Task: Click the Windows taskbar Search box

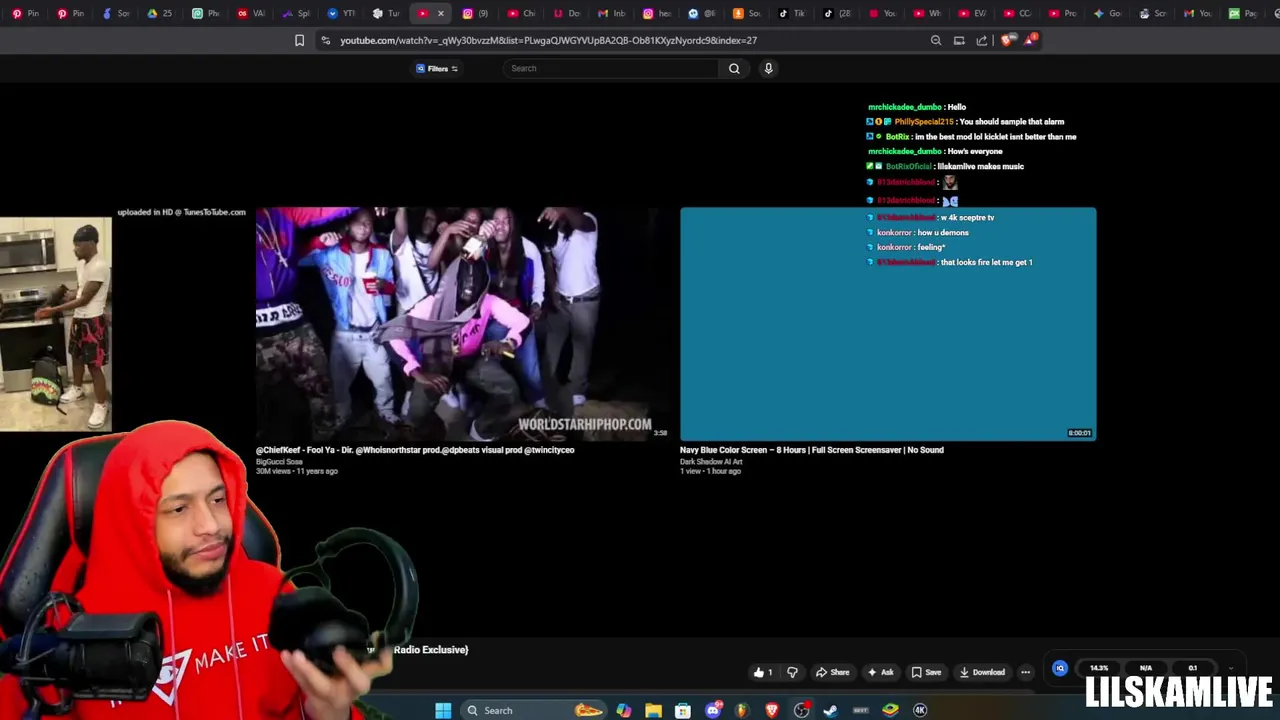Action: tap(535, 710)
